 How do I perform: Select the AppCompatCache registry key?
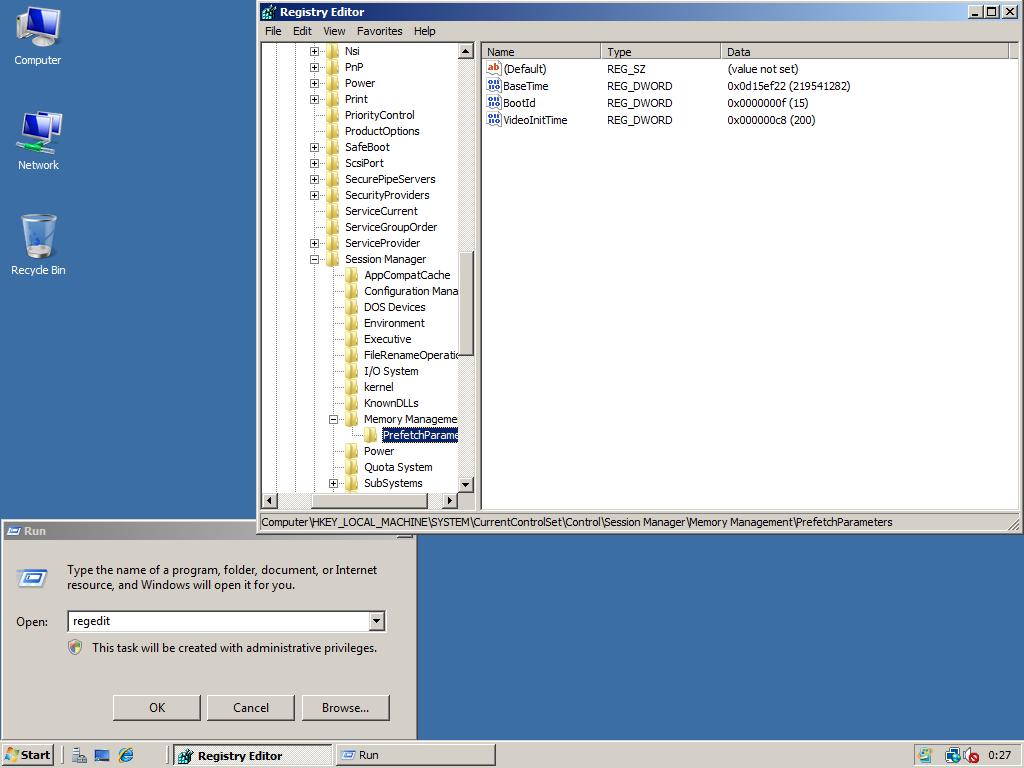[407, 275]
